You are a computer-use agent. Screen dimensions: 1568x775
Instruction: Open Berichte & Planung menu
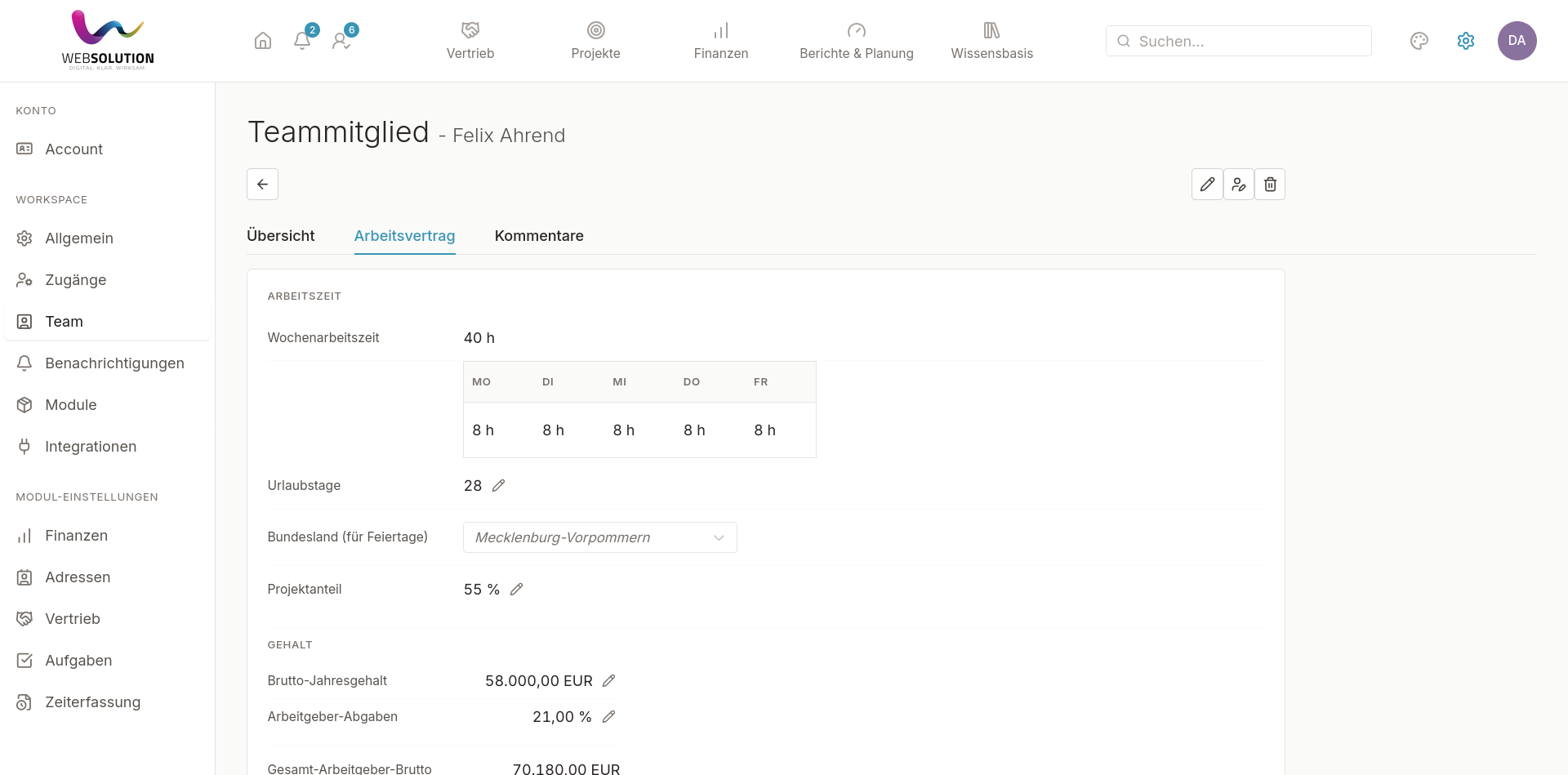[x=857, y=41]
